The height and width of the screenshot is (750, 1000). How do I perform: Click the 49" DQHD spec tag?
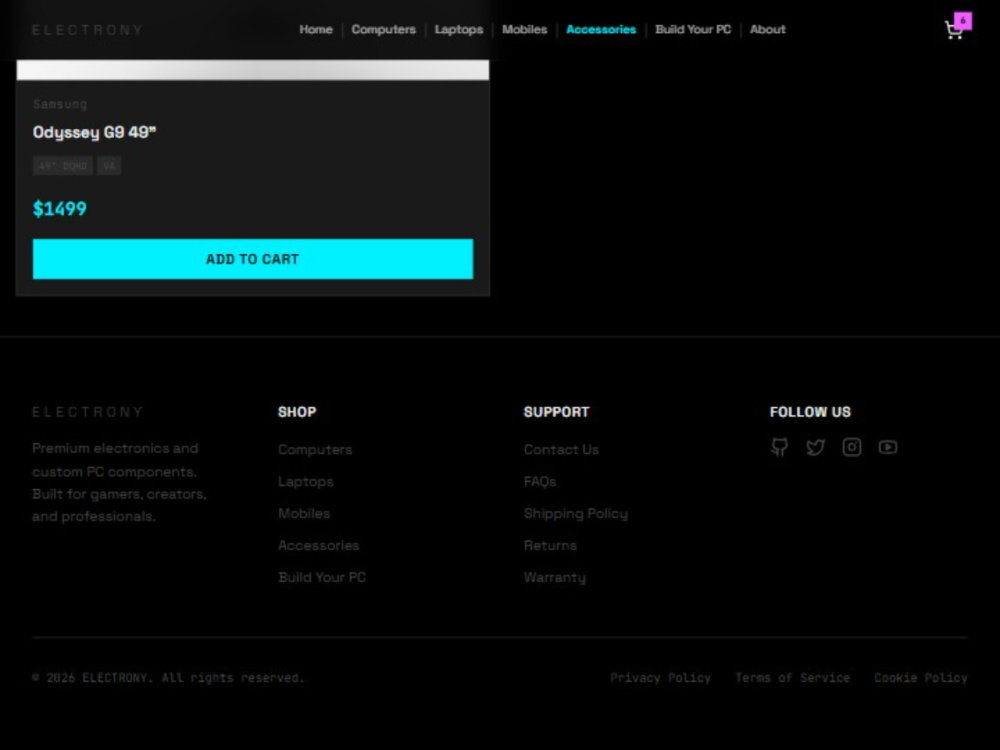(x=62, y=166)
